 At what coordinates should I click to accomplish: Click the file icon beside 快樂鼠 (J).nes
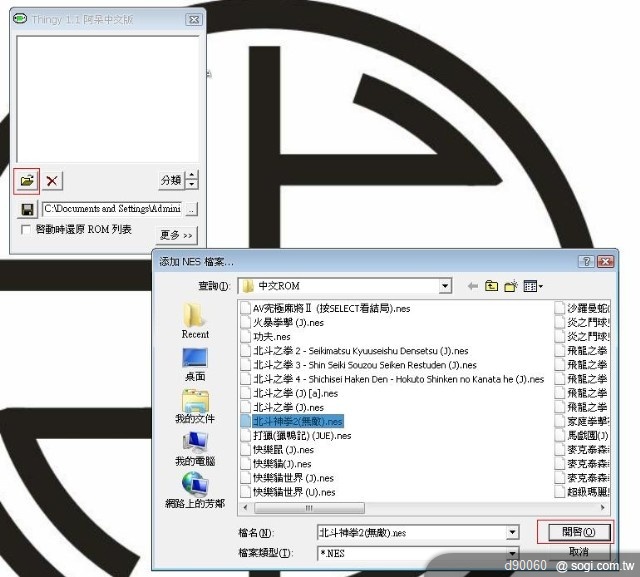(245, 450)
